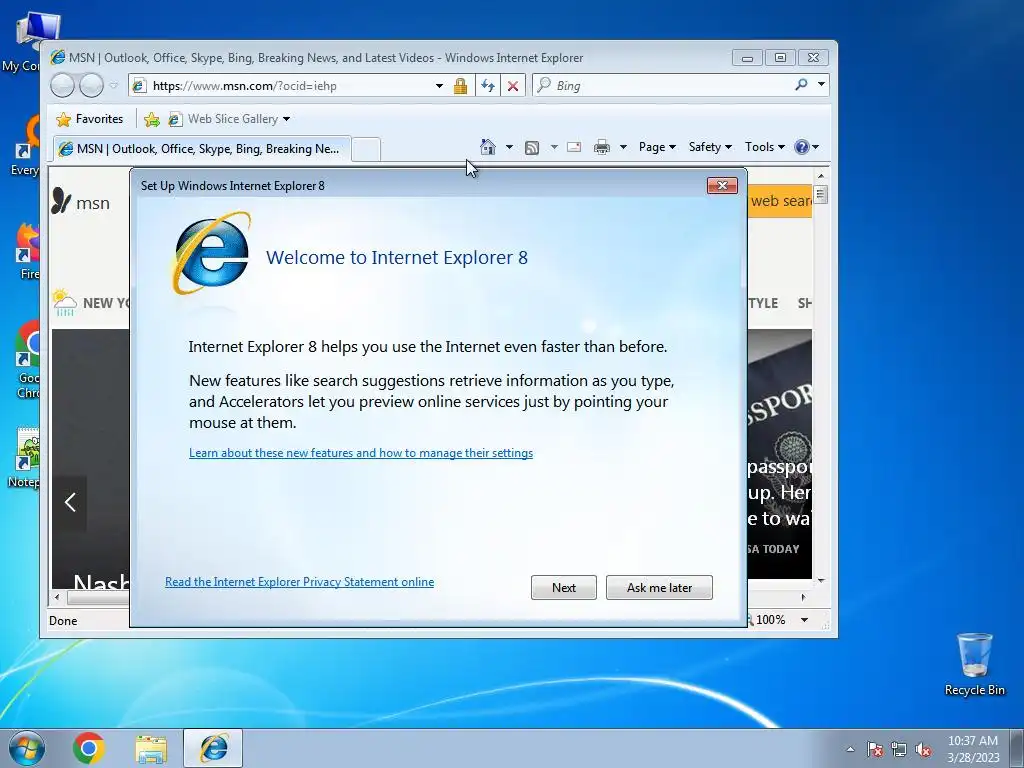Click the Windows Start button

tap(27, 748)
